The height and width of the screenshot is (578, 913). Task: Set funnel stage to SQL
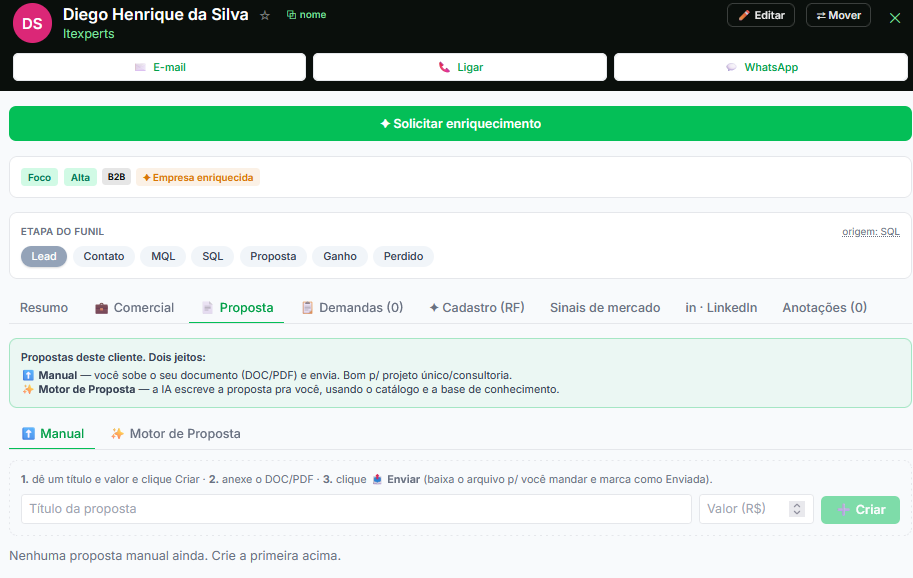click(213, 256)
